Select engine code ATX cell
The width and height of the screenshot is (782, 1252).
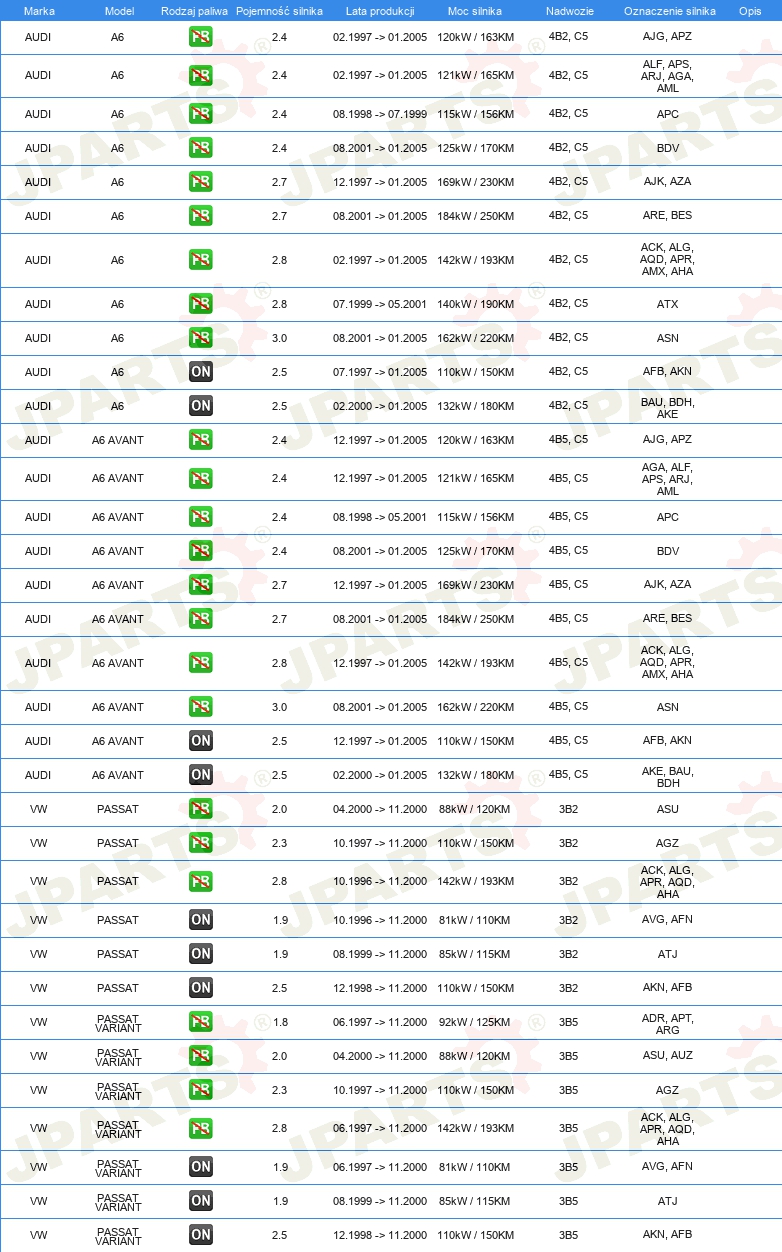(667, 305)
